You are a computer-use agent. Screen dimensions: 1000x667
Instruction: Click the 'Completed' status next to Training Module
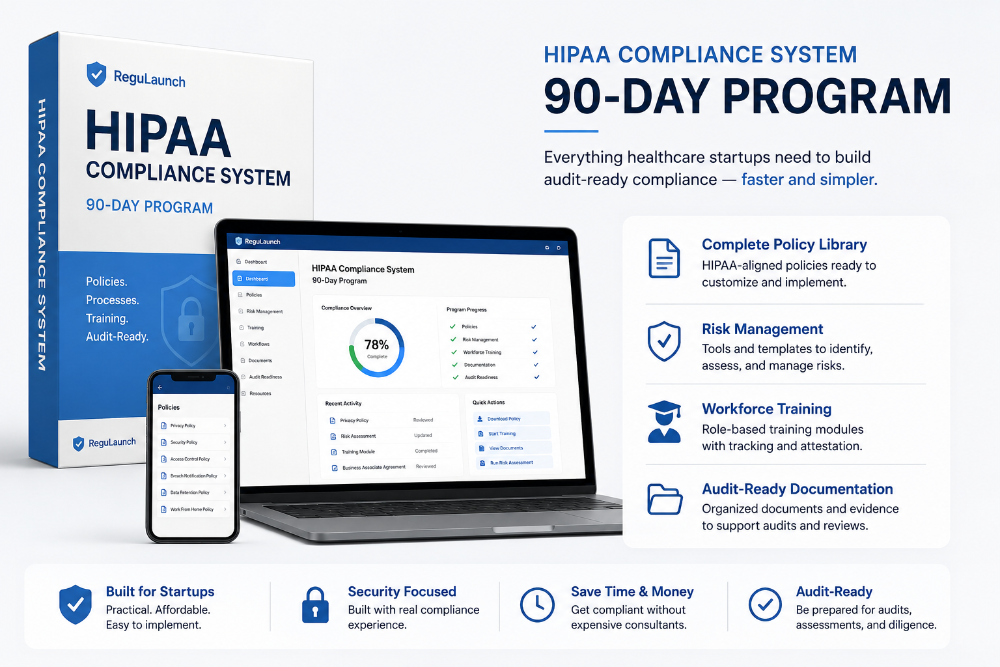pos(426,451)
